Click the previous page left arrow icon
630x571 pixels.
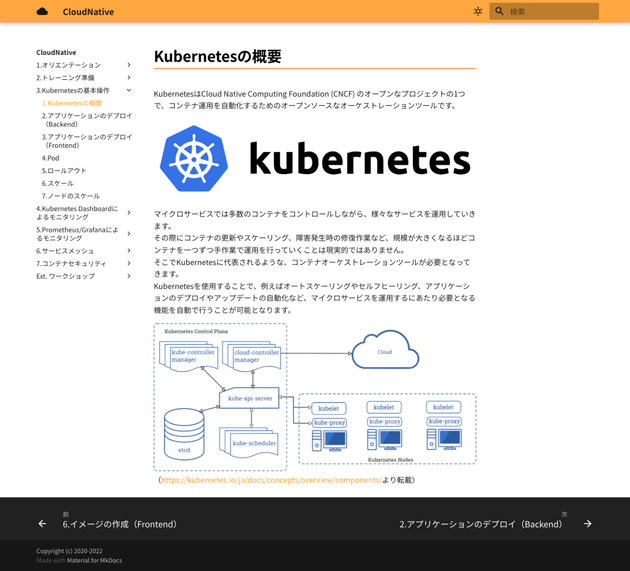point(42,524)
